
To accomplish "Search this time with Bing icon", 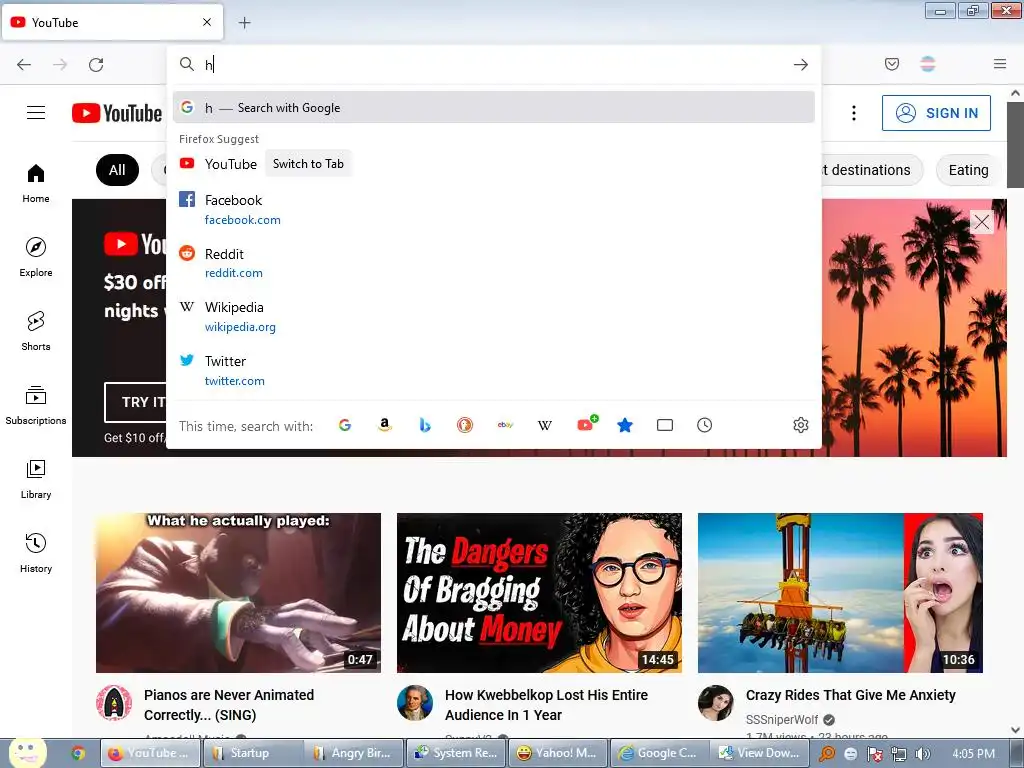I will [424, 425].
